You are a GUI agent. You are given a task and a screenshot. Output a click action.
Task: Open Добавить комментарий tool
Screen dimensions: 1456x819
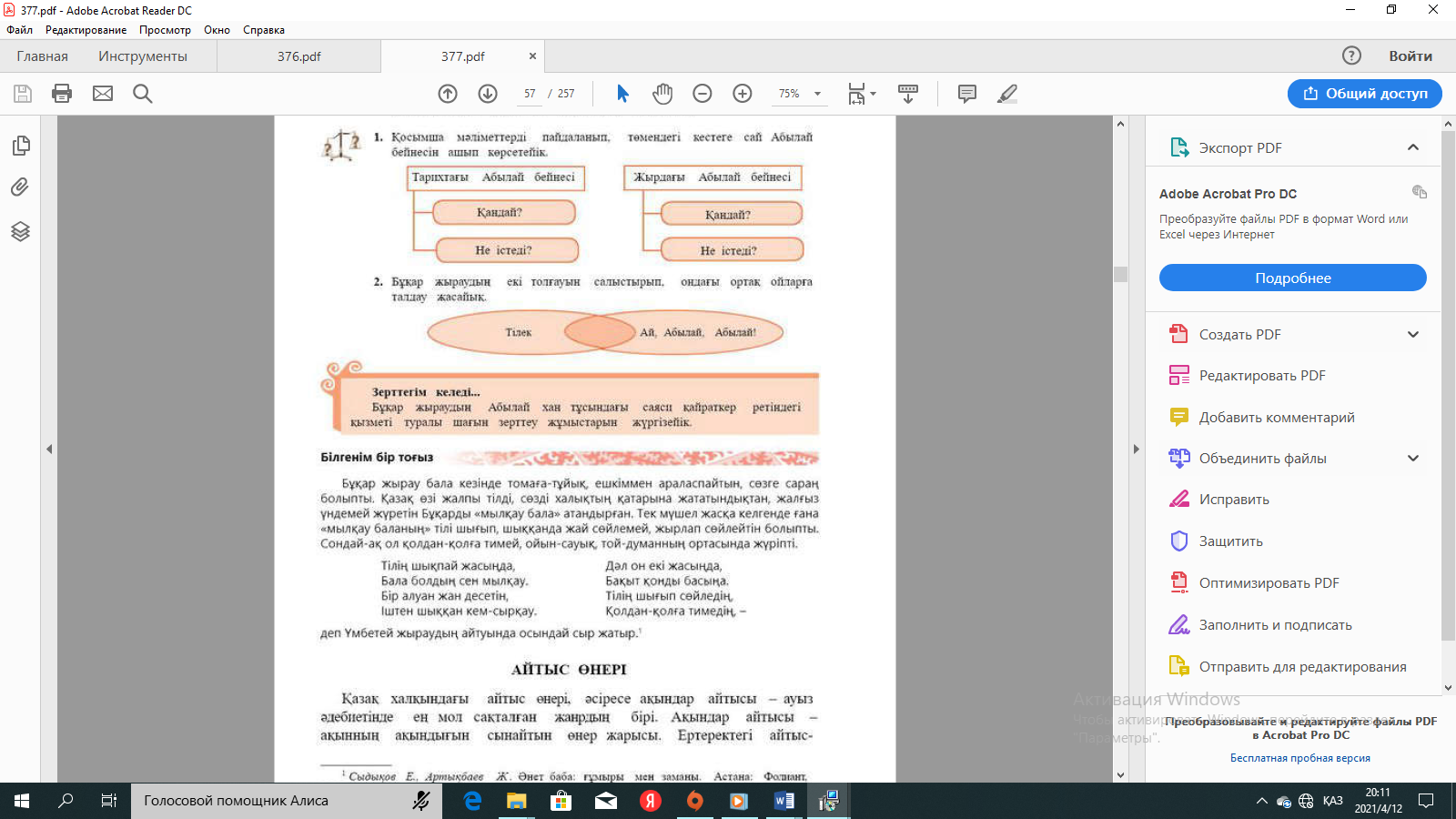point(1276,417)
